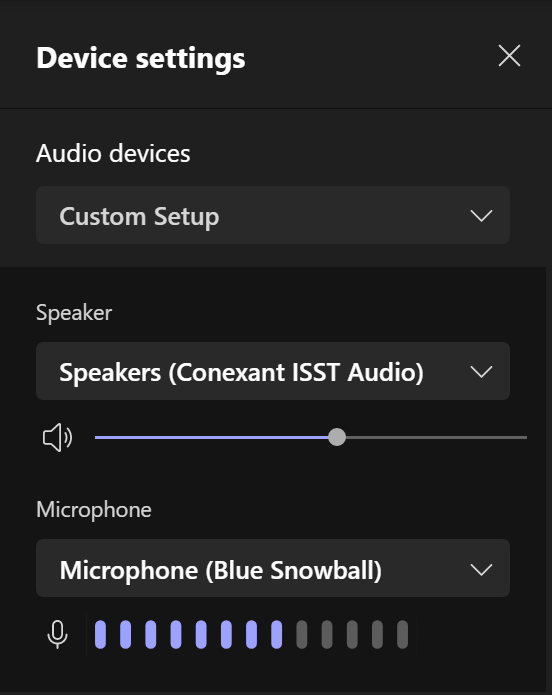The width and height of the screenshot is (552, 695).
Task: Open the Speakers (Conexant ISST Audio) dropdown
Action: (273, 371)
